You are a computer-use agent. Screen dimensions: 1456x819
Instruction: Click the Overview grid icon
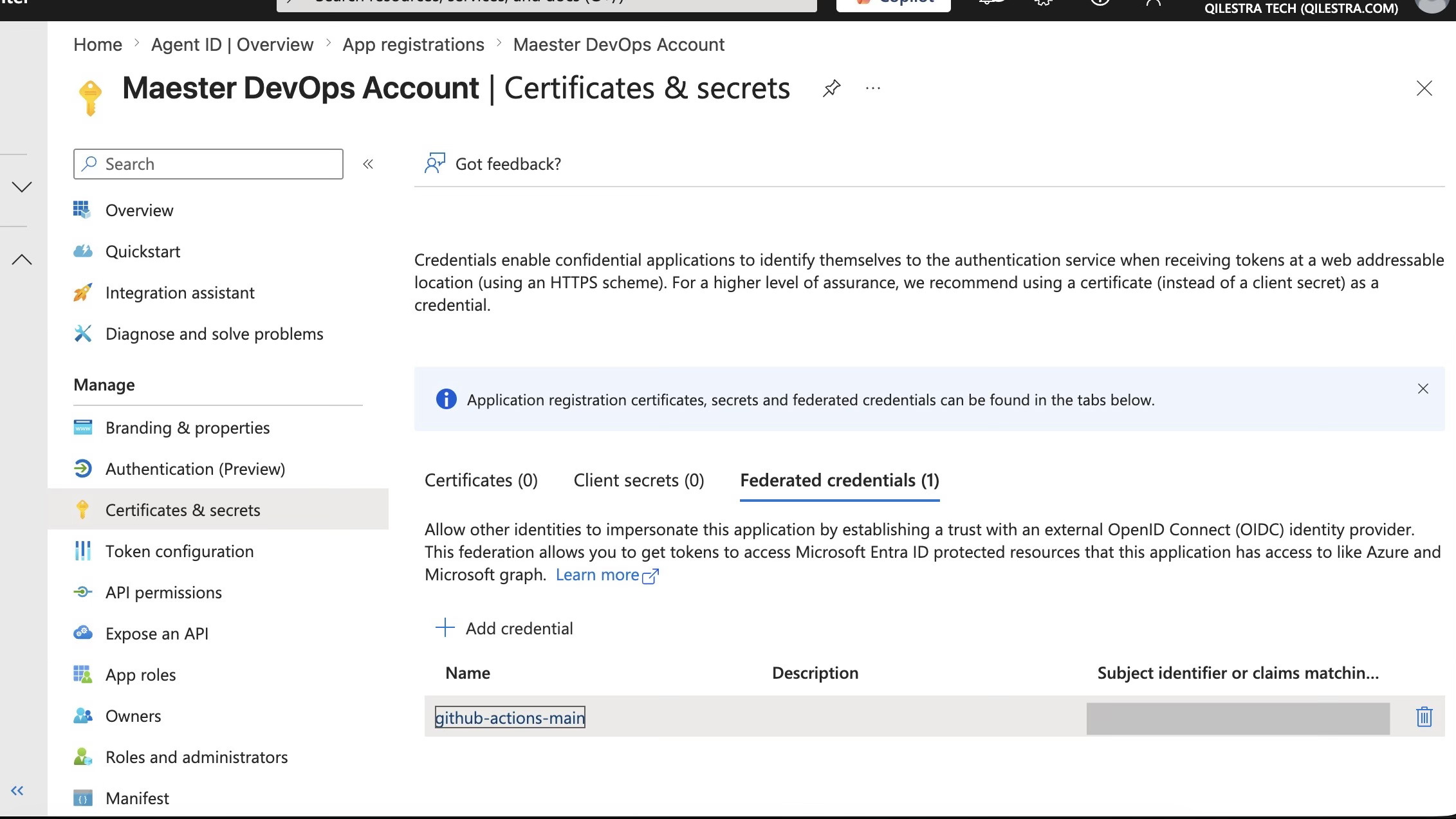(82, 210)
